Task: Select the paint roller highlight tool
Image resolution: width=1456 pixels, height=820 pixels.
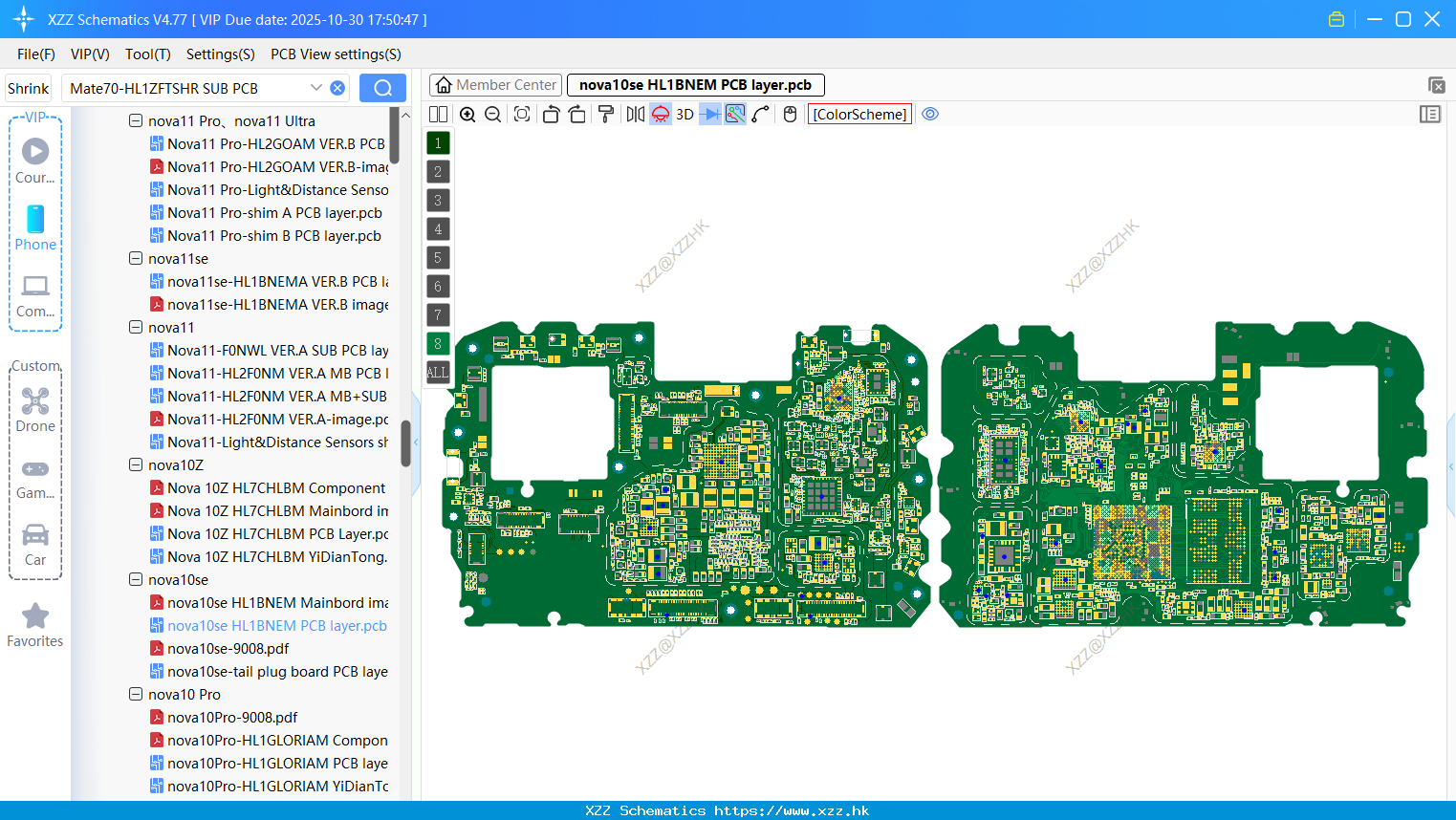Action: [606, 115]
